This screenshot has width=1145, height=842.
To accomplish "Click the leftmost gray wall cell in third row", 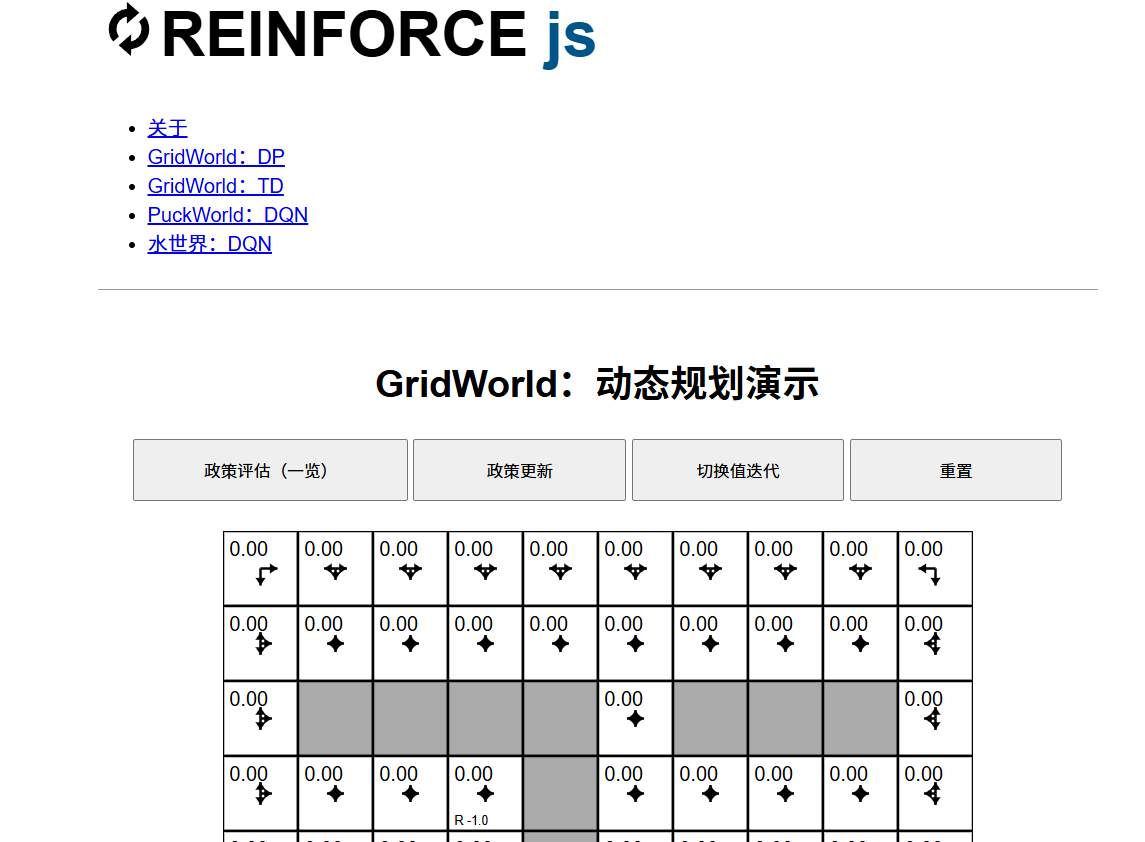I will 335,718.
